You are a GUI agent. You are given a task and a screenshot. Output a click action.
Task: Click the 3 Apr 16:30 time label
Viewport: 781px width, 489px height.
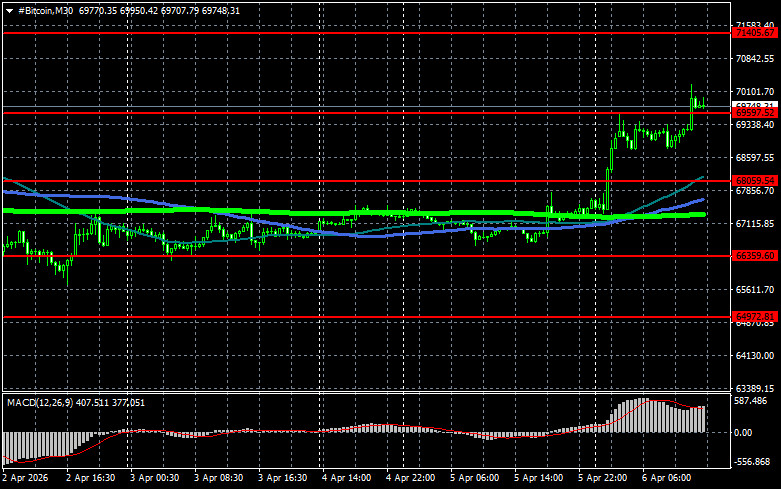[x=282, y=478]
